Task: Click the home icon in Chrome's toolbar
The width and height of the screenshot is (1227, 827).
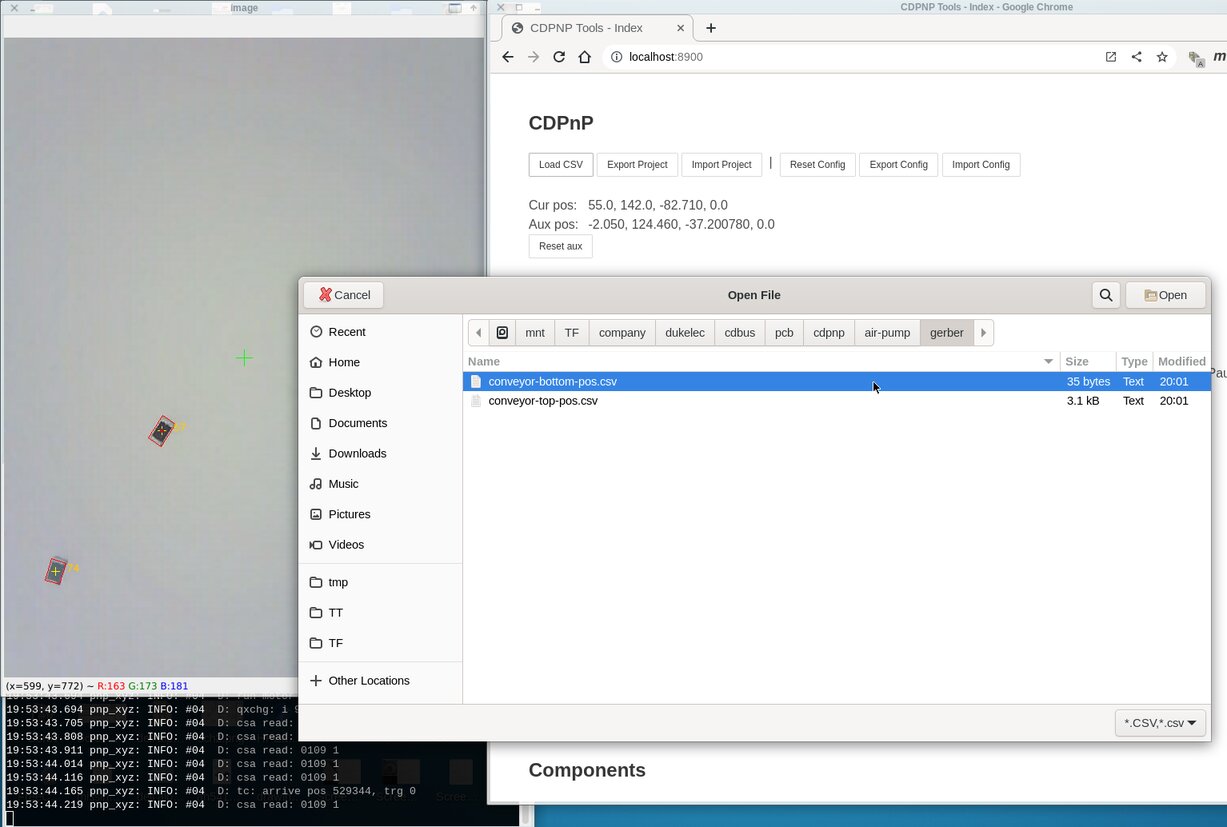Action: pyautogui.click(x=585, y=57)
